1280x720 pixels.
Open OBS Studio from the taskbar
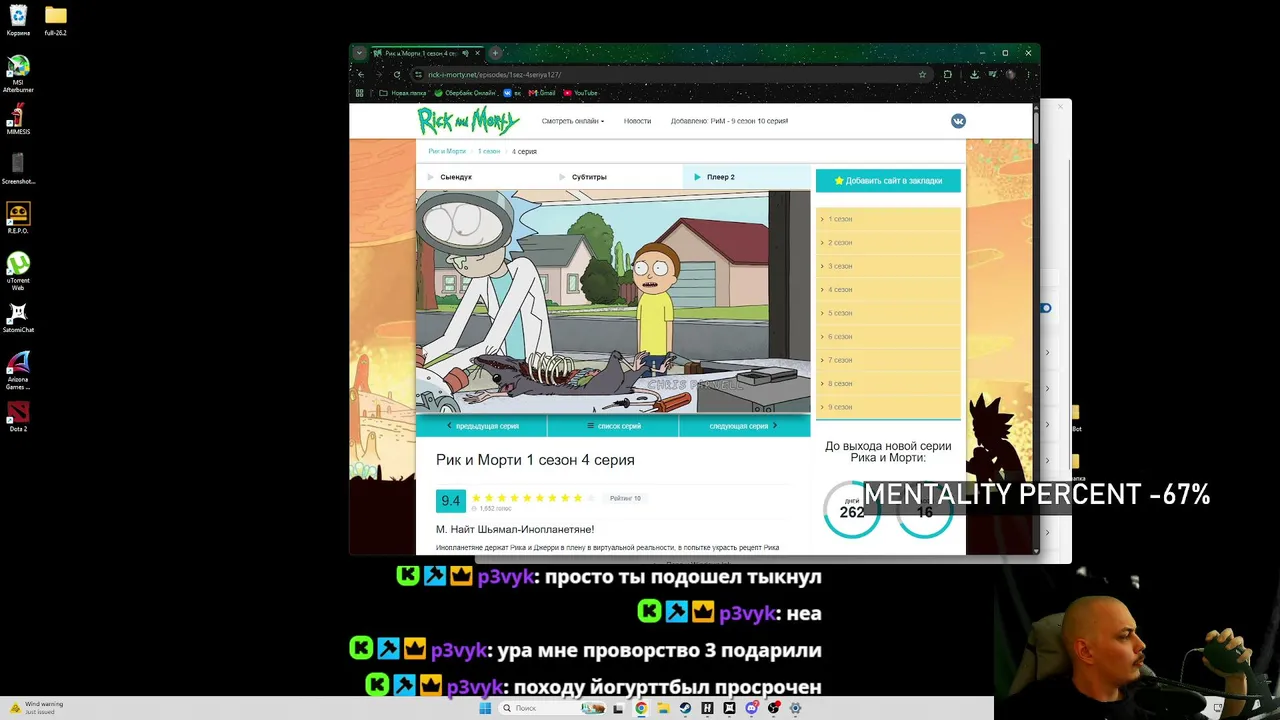pos(773,708)
